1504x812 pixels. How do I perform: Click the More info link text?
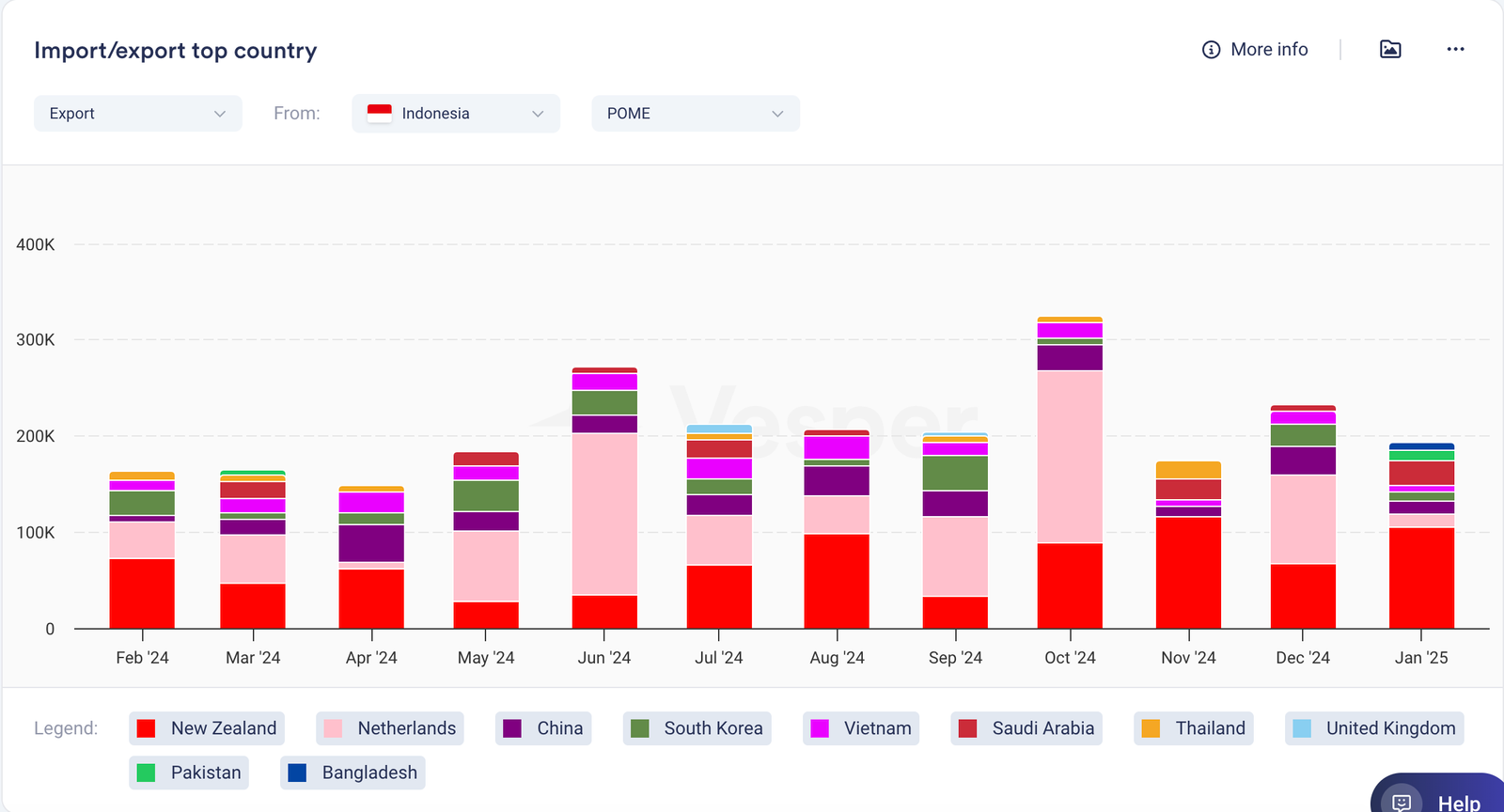coord(1269,50)
